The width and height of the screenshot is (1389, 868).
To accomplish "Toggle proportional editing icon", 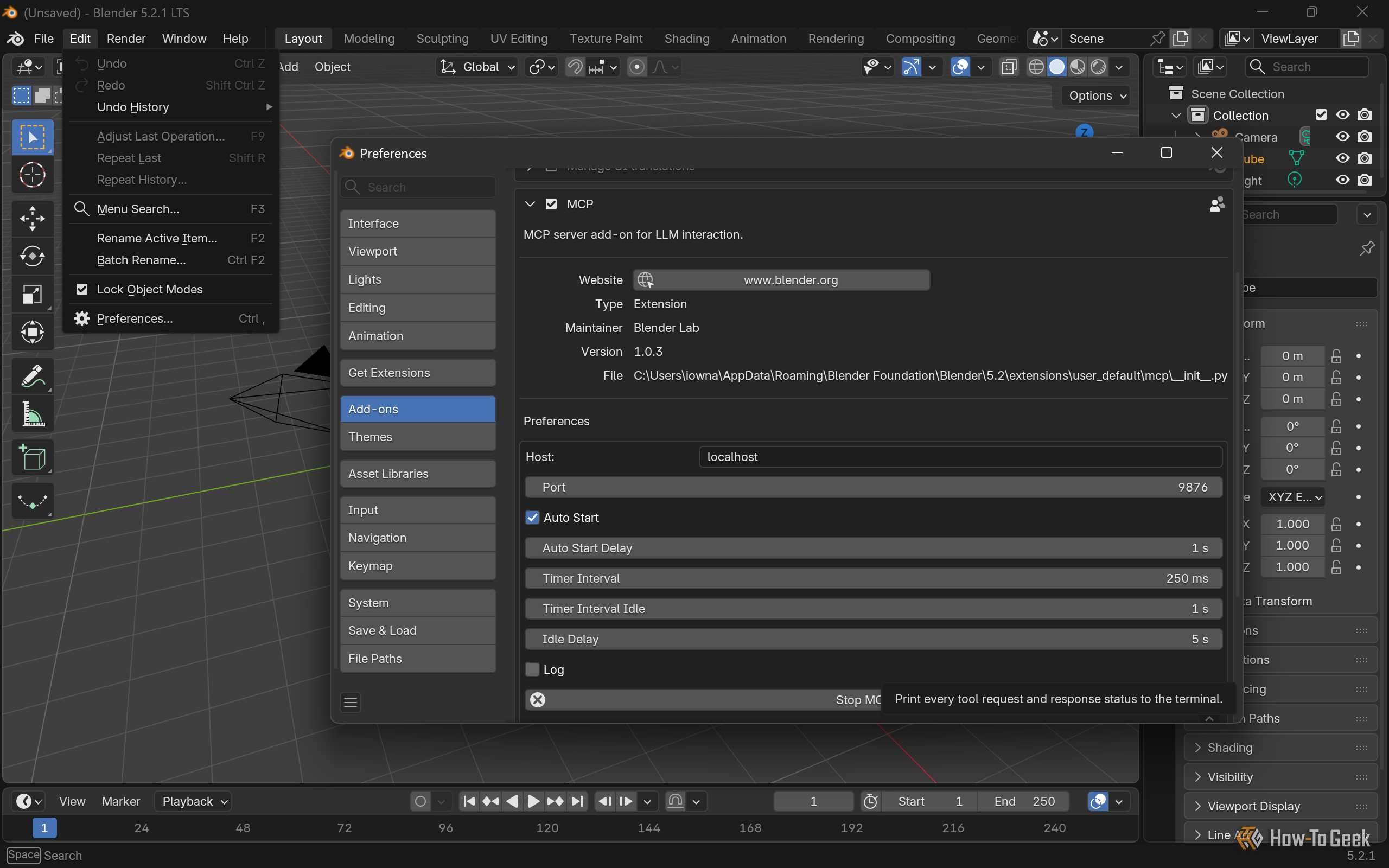I will tap(636, 67).
